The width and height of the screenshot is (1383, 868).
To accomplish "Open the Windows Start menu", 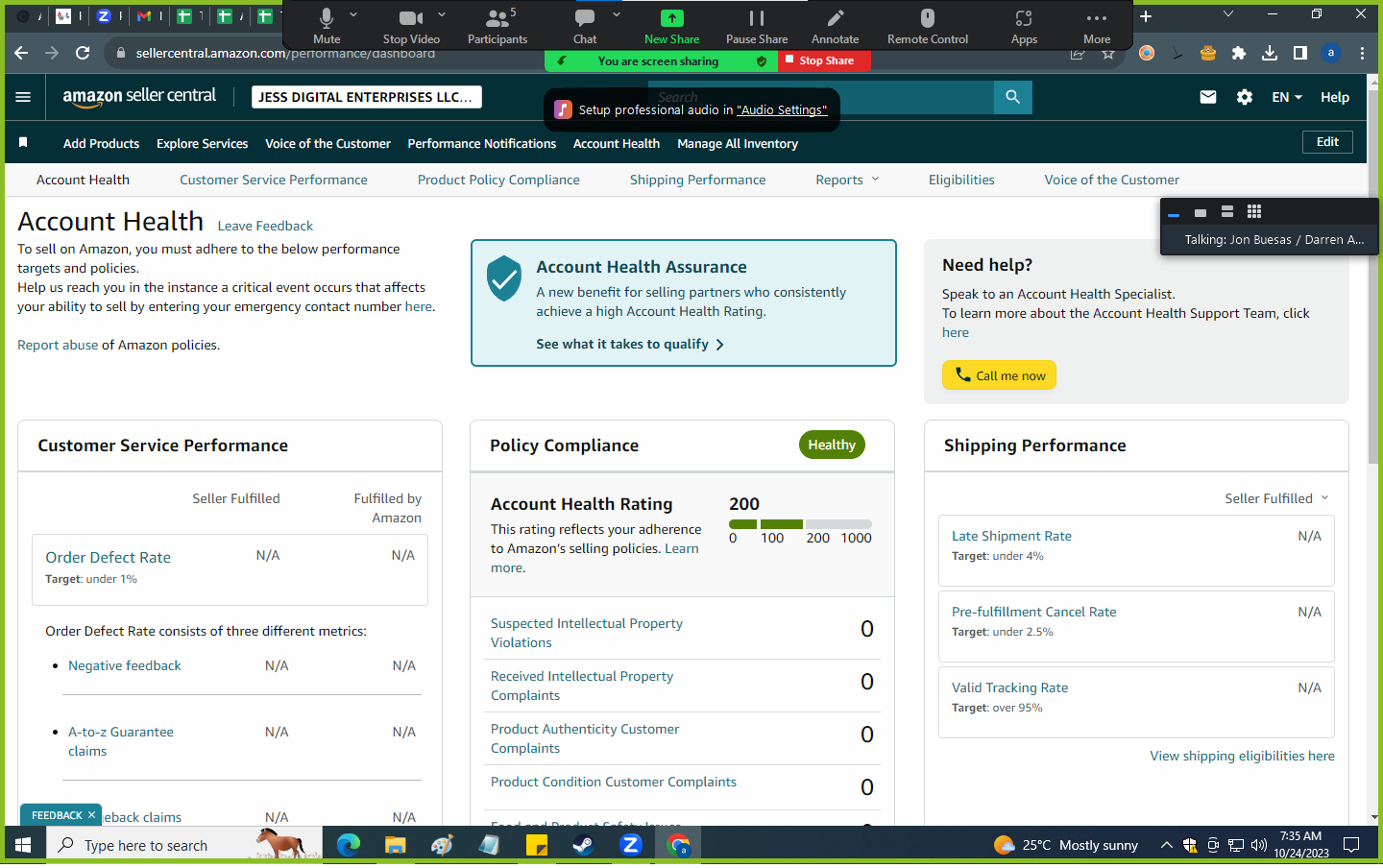I will 23,845.
